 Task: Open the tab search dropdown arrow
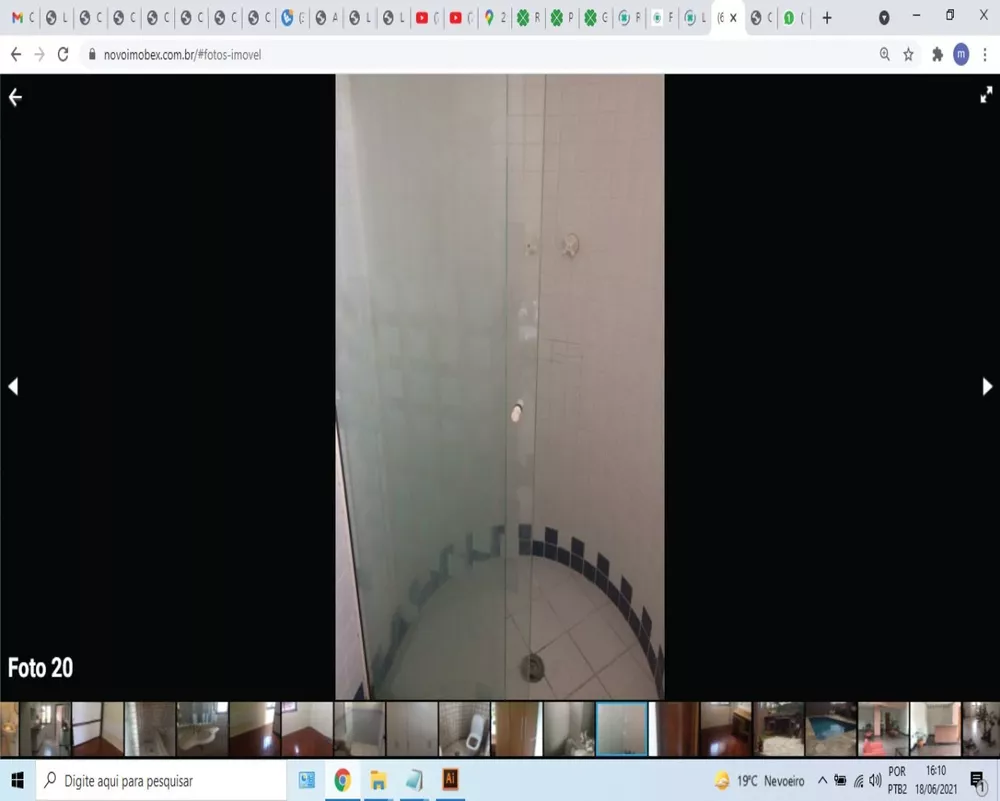[884, 18]
